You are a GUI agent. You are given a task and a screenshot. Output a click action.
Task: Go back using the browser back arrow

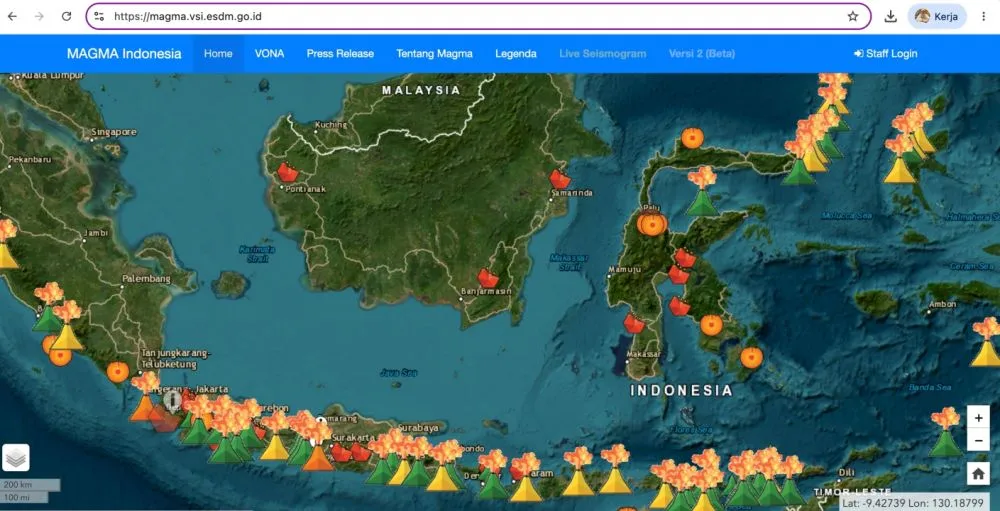tap(12, 17)
